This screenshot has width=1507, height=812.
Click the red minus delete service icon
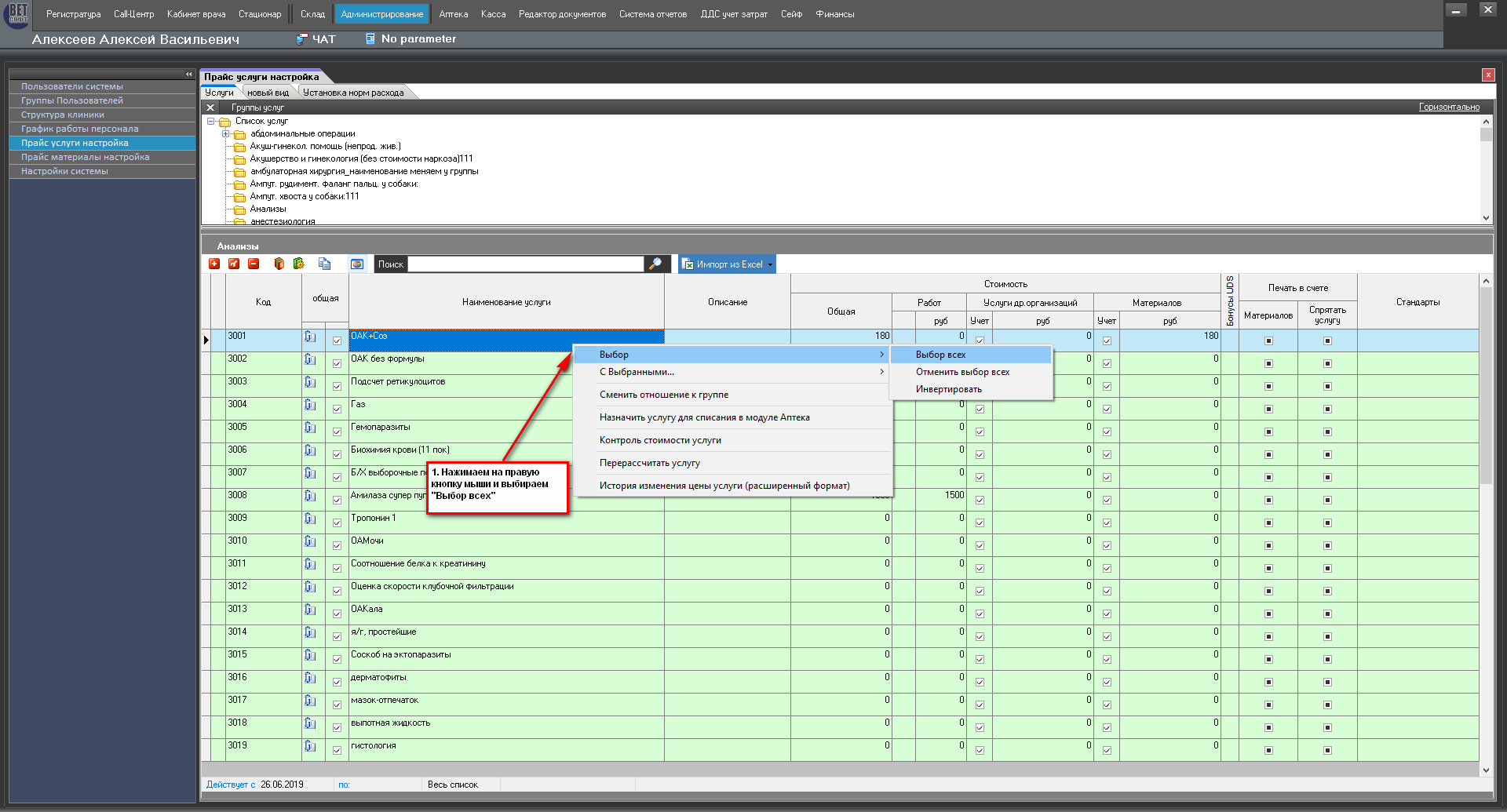(x=254, y=264)
